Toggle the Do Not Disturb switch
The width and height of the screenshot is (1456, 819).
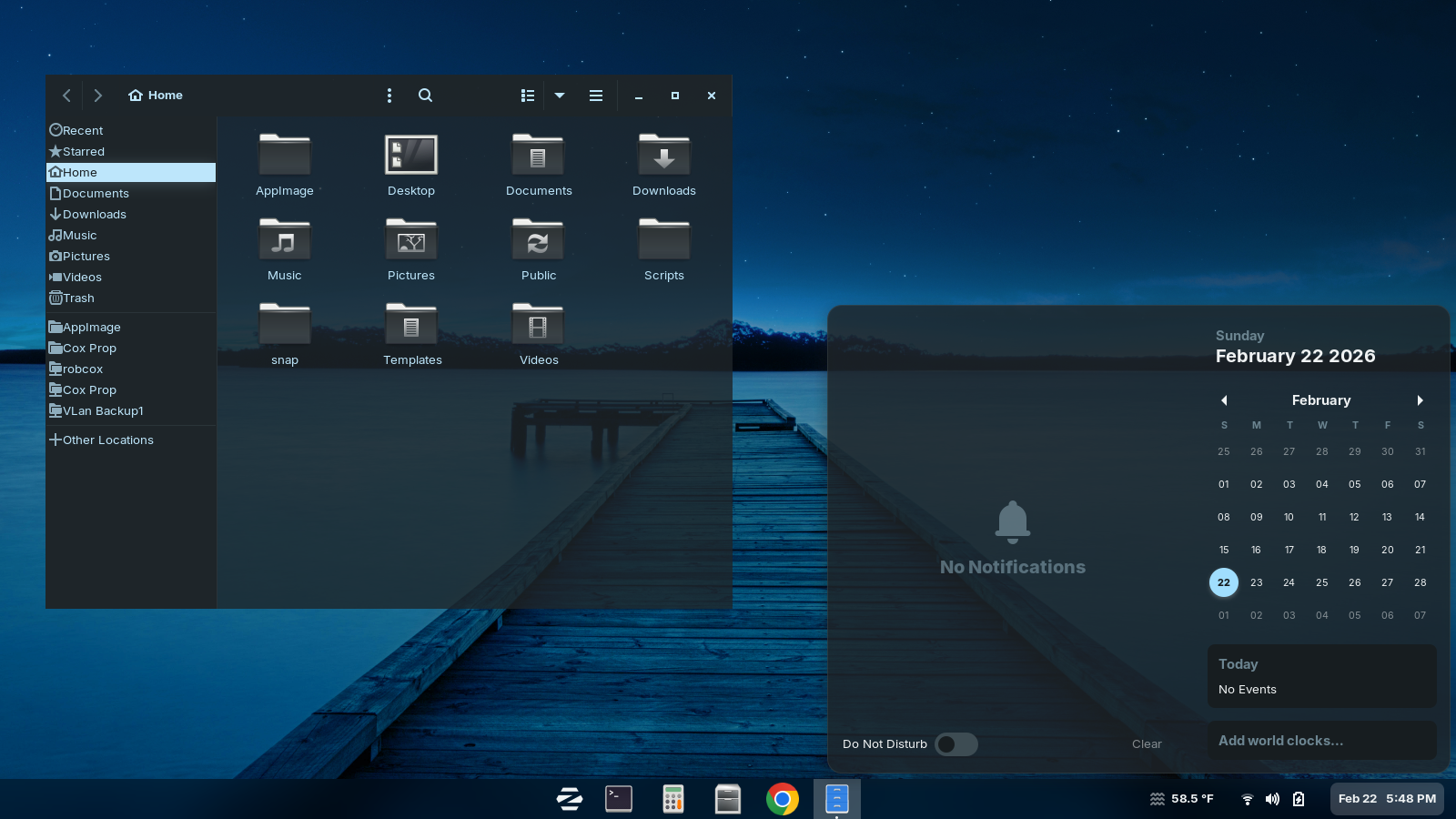pyautogui.click(x=956, y=744)
